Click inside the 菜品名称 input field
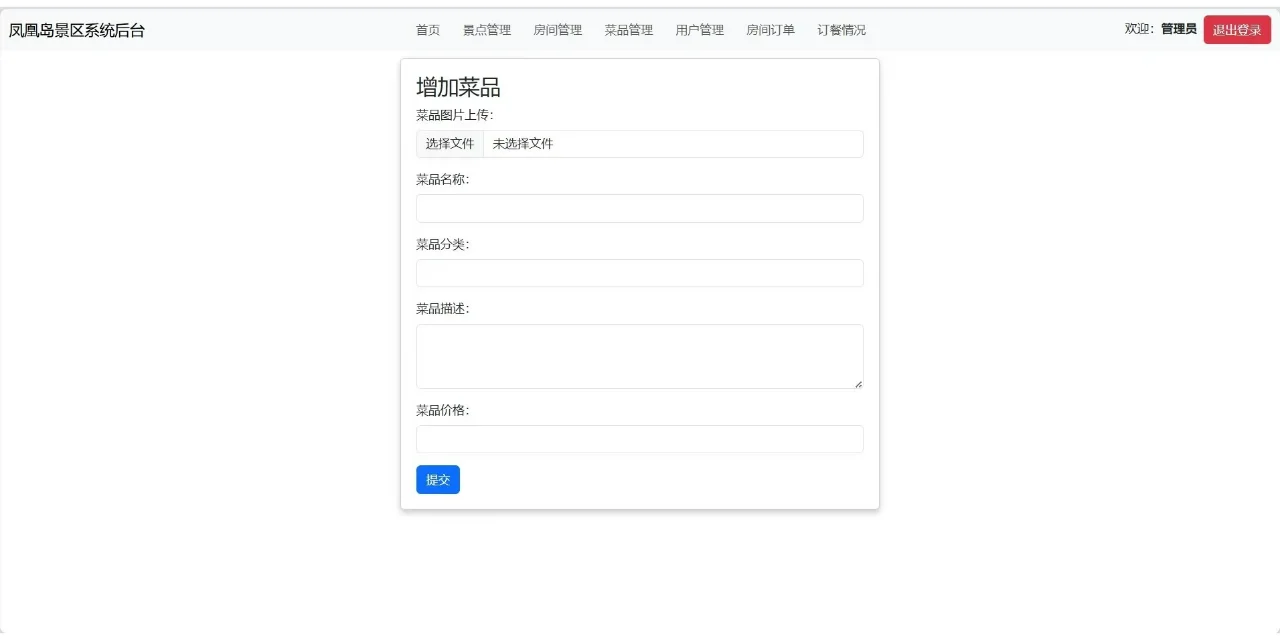1280x640 pixels. pyautogui.click(x=639, y=208)
